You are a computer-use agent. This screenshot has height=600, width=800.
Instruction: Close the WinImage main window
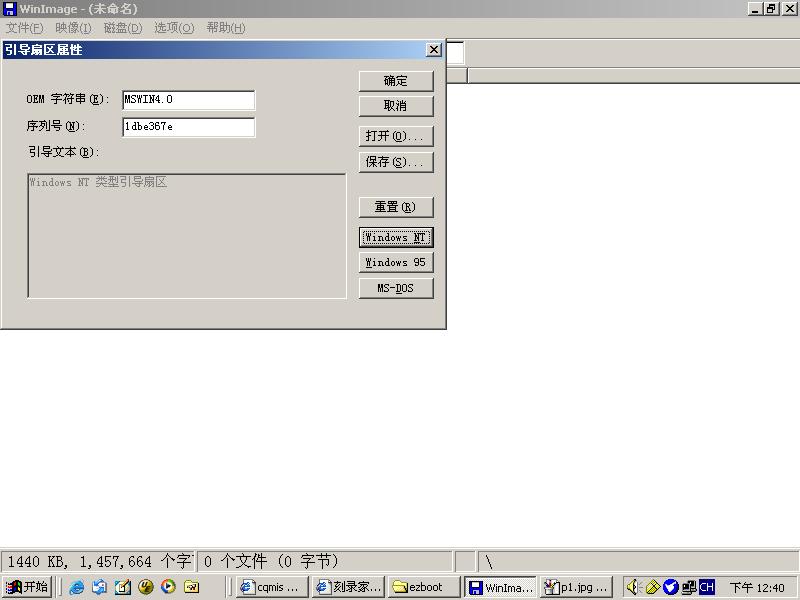(x=789, y=9)
